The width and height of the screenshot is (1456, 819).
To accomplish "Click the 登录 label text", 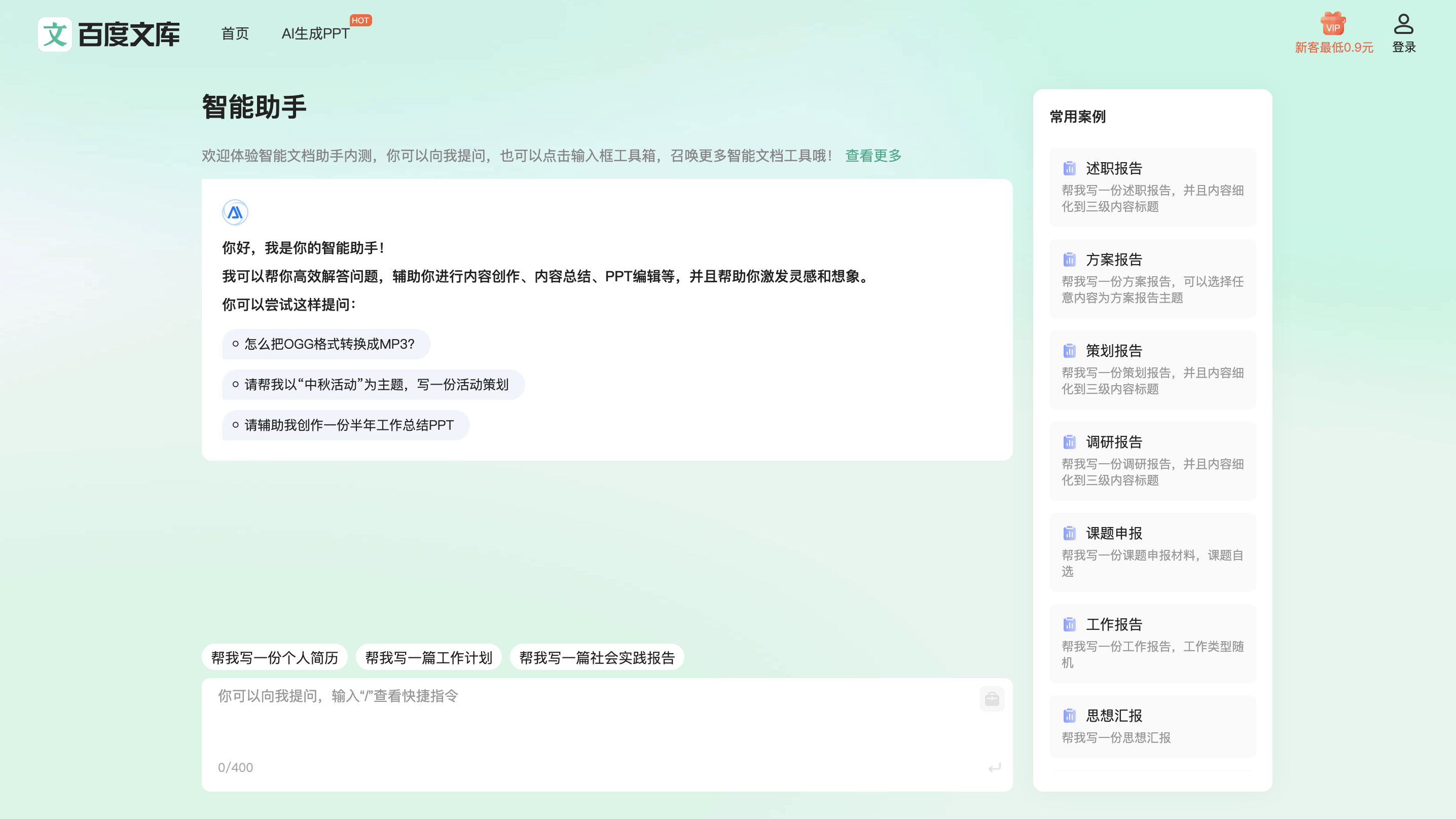I will (1404, 48).
